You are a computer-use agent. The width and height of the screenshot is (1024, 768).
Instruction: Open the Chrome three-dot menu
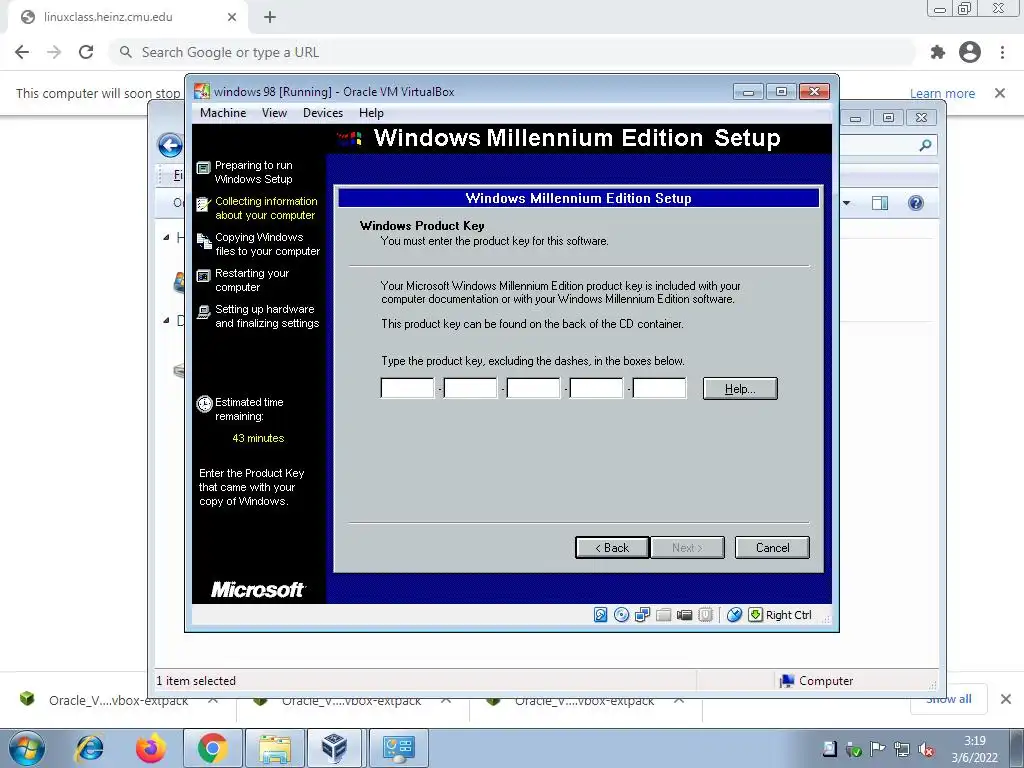coord(1002,52)
